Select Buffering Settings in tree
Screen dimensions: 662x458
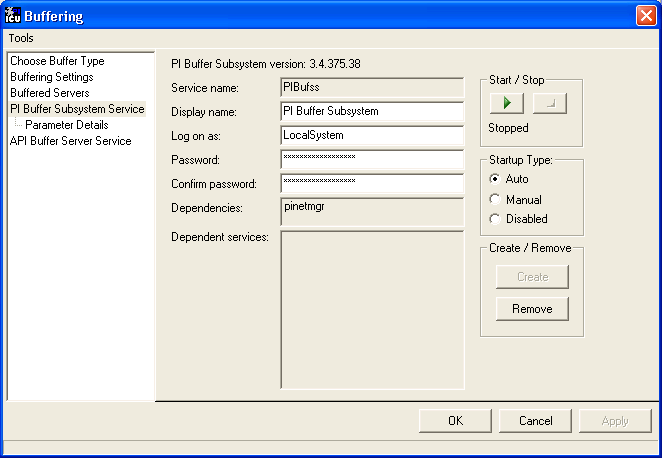point(52,77)
